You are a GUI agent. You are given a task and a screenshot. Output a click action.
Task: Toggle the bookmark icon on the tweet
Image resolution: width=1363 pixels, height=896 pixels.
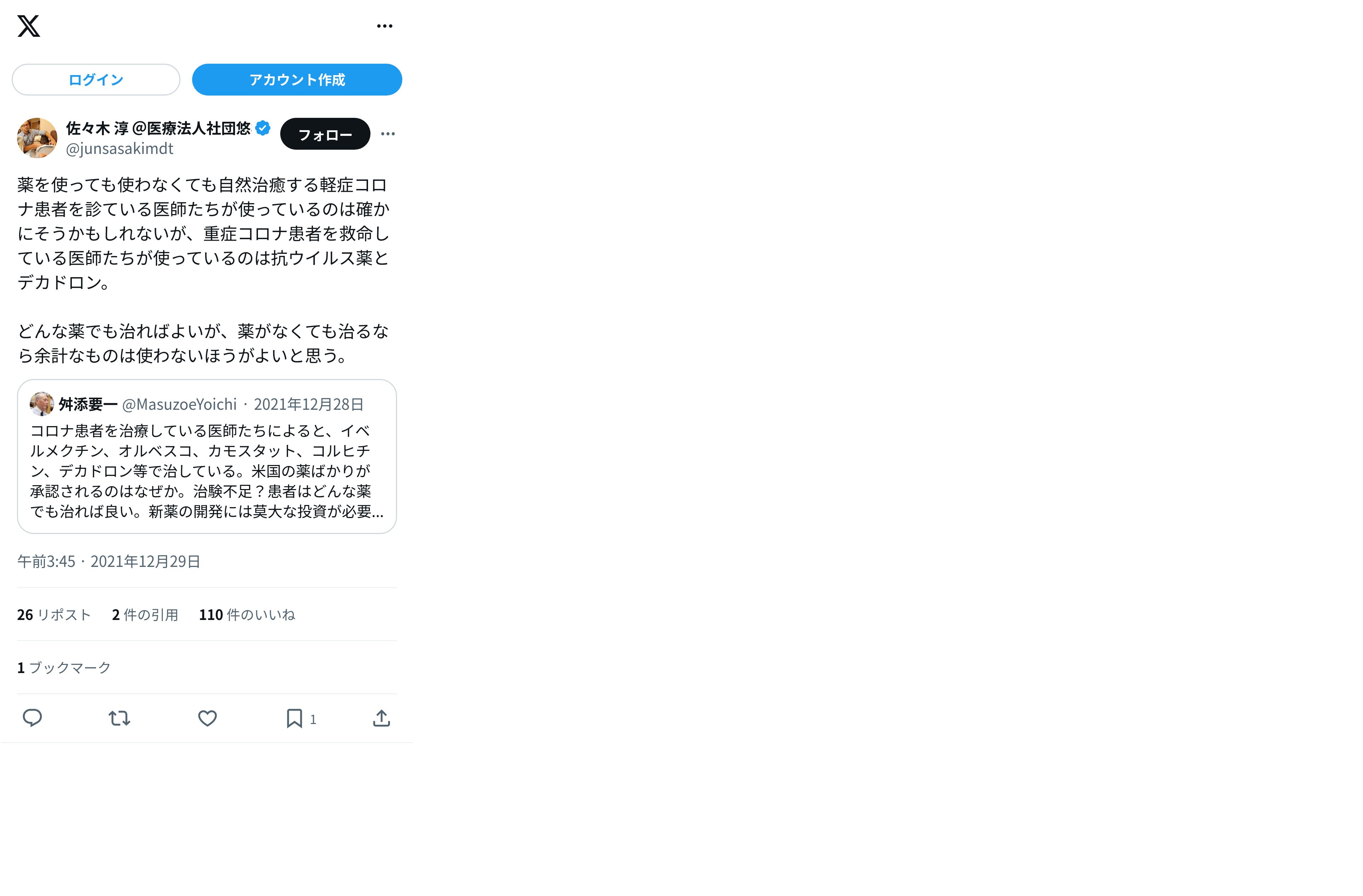[294, 718]
